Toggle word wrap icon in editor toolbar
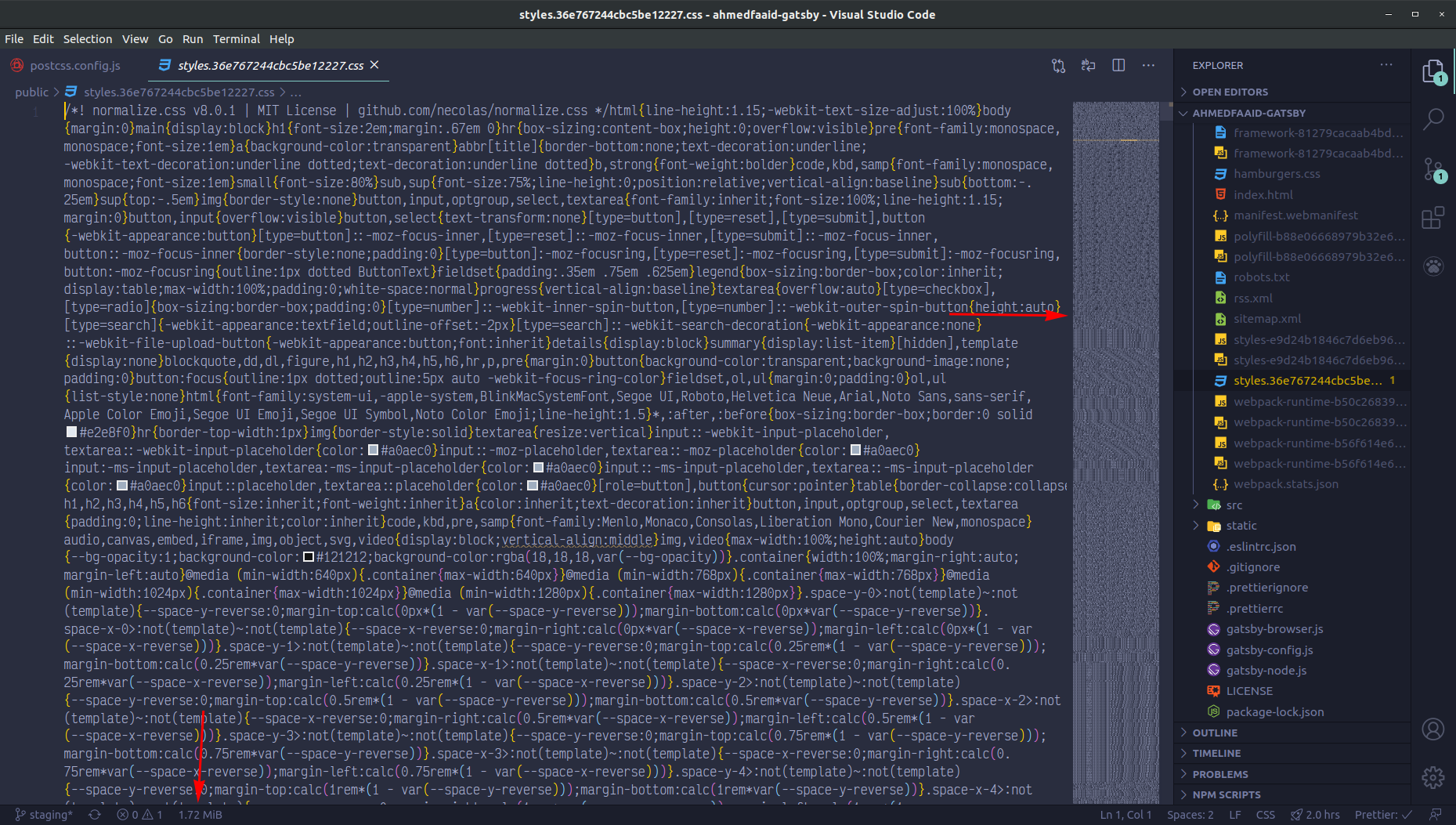The image size is (1456, 825). [x=1088, y=66]
